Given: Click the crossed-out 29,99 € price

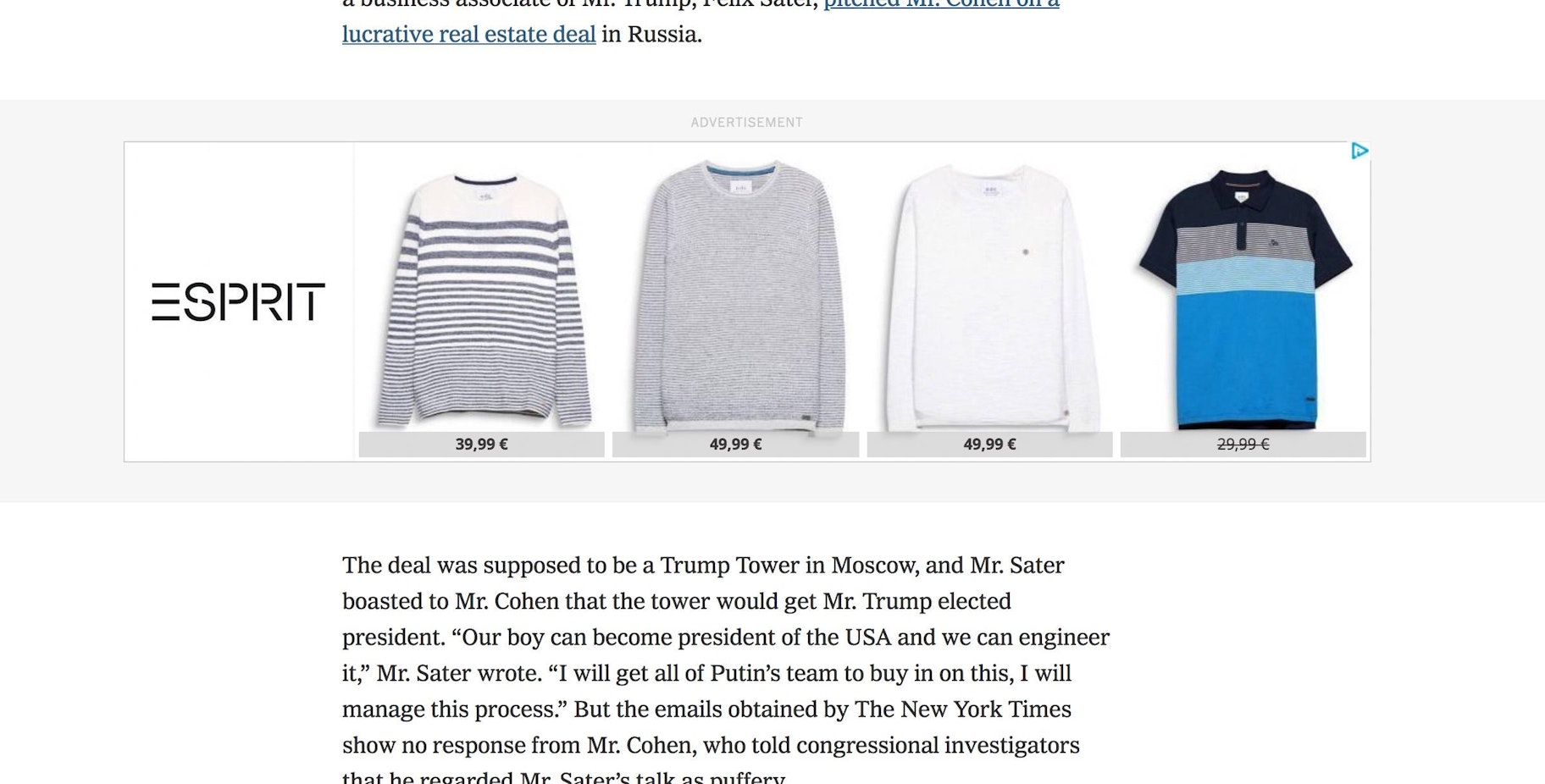Looking at the screenshot, I should [x=1243, y=444].
